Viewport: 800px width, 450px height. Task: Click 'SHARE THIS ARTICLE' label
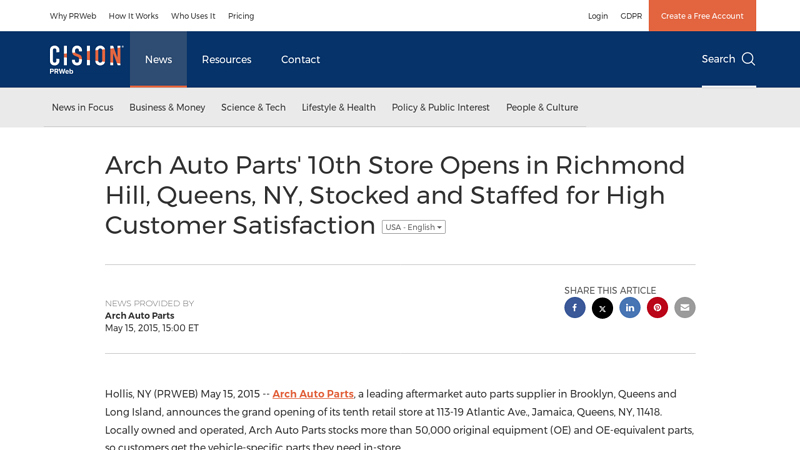(610, 290)
